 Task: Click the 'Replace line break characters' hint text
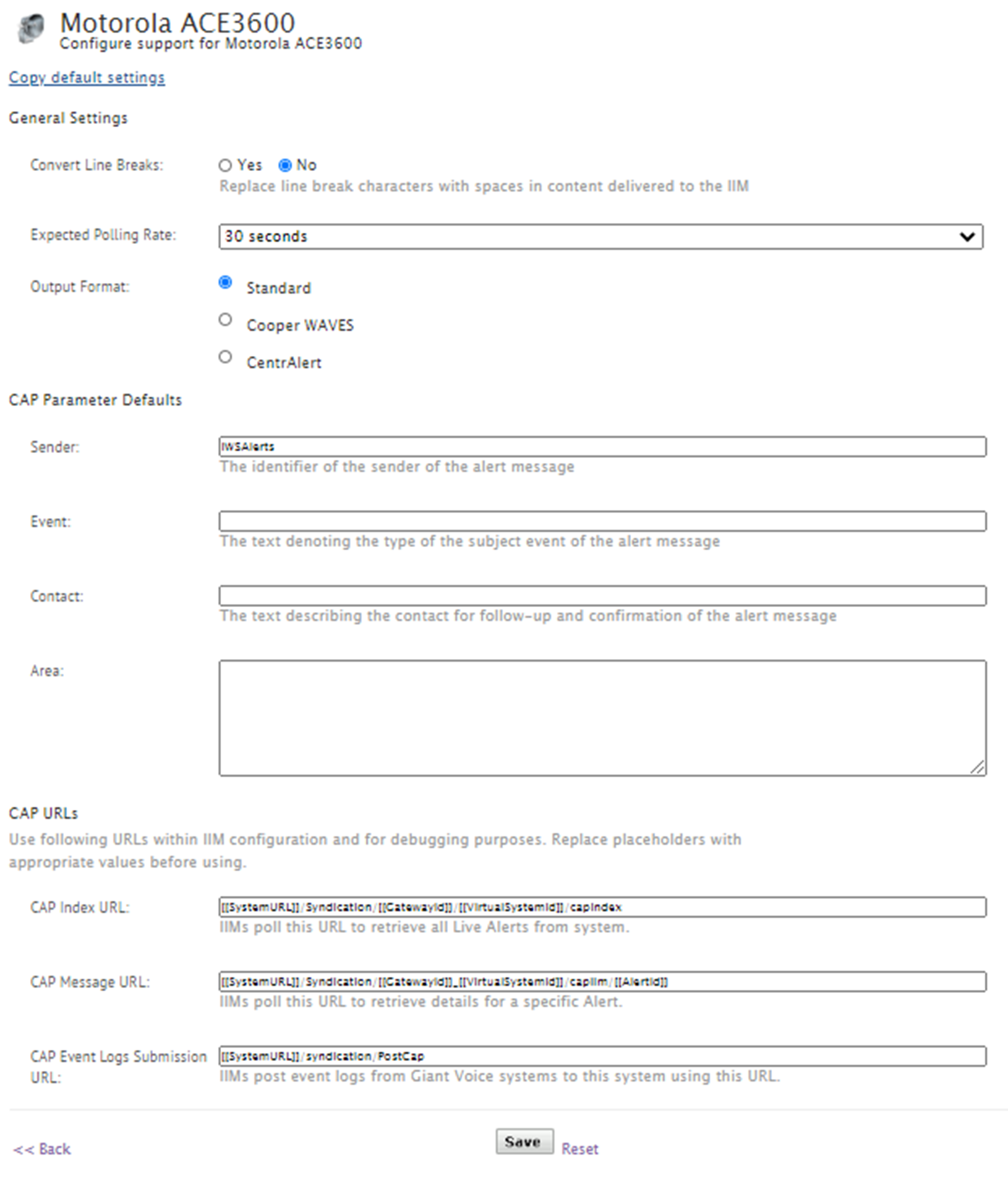484,186
